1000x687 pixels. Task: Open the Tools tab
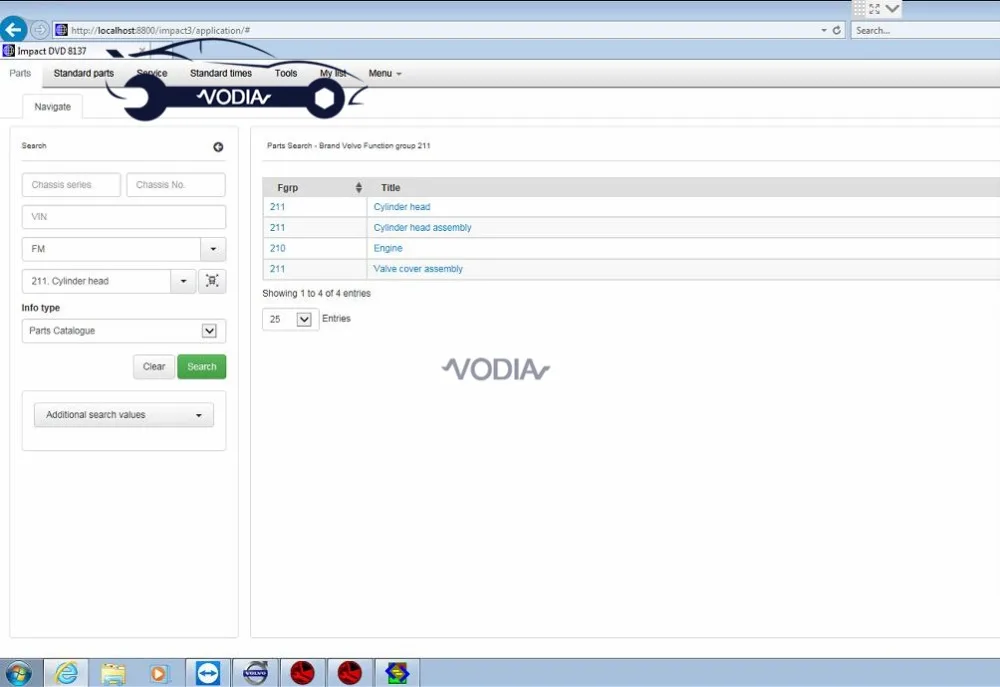[x=286, y=73]
